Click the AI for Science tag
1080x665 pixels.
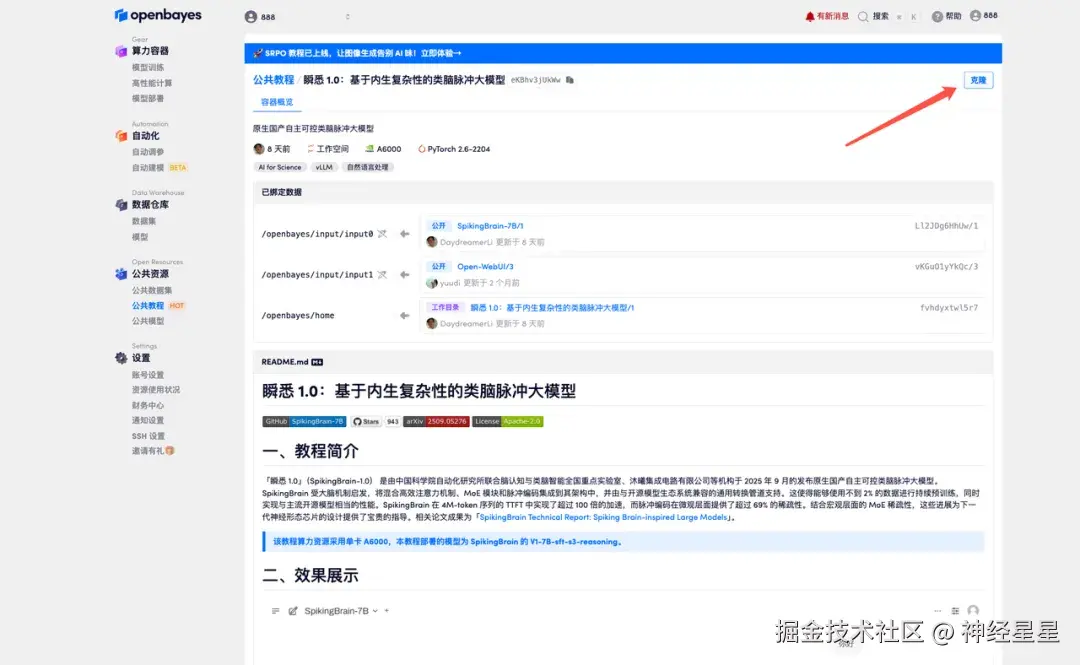(x=280, y=167)
